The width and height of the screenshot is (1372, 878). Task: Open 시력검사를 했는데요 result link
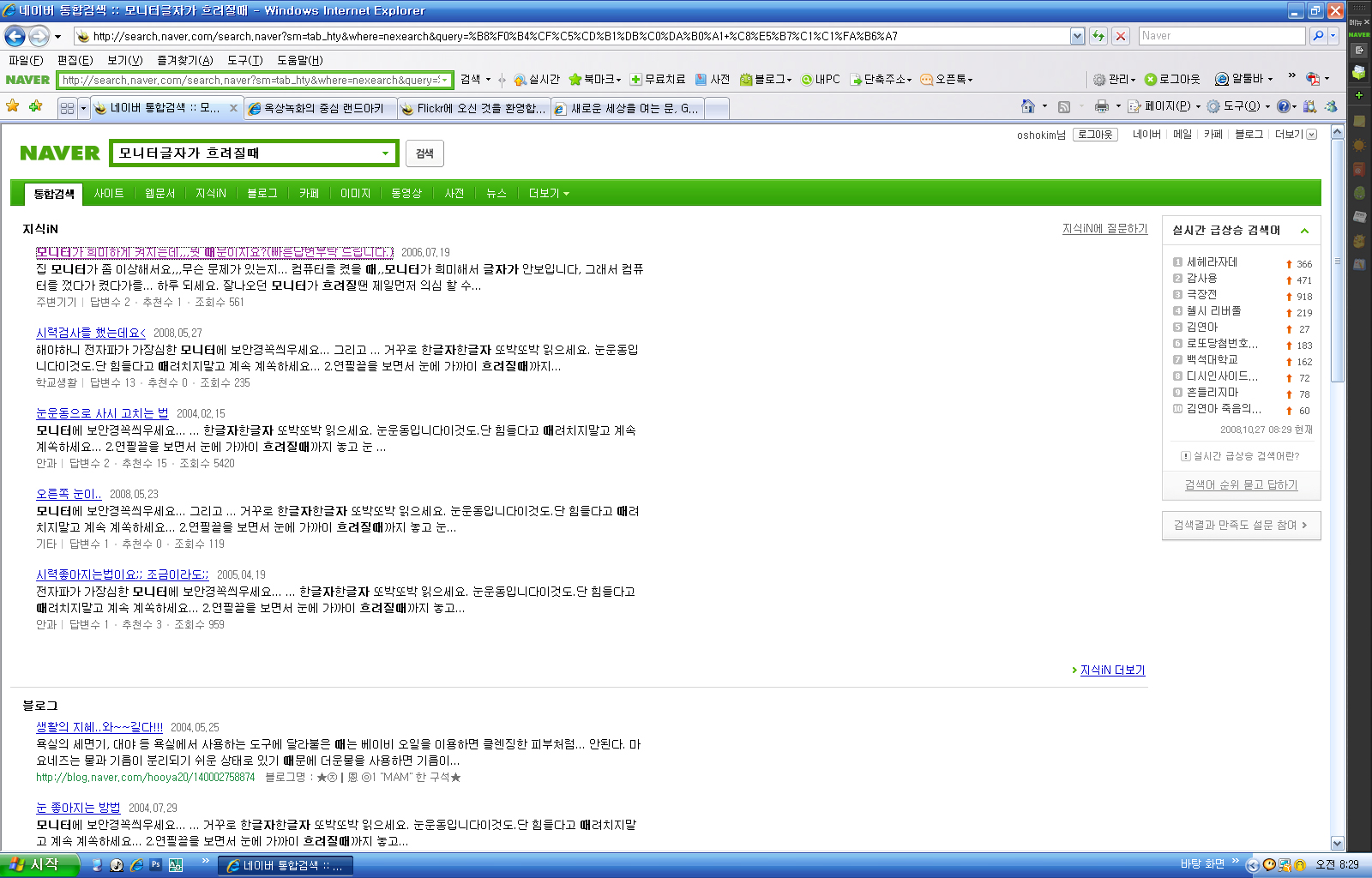coord(91,333)
